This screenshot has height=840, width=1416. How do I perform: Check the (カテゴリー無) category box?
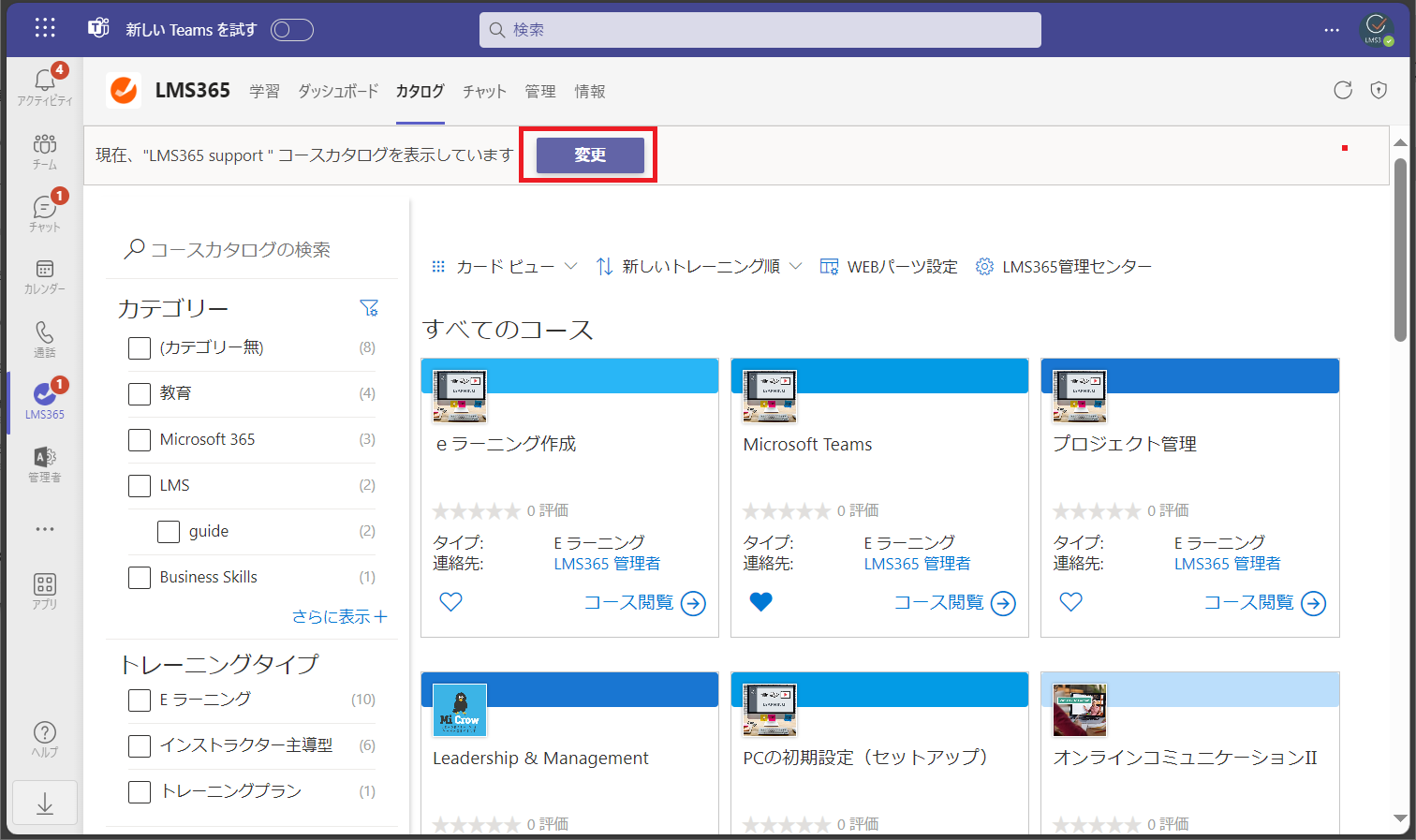pyautogui.click(x=140, y=348)
